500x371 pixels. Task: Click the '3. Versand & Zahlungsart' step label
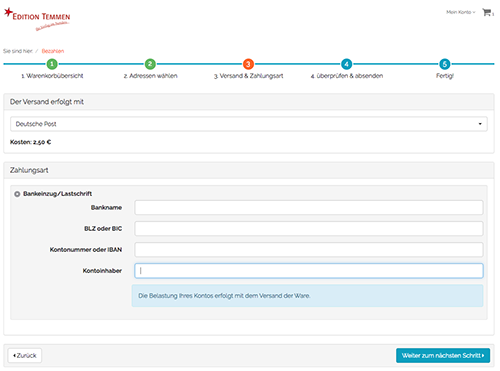249,76
